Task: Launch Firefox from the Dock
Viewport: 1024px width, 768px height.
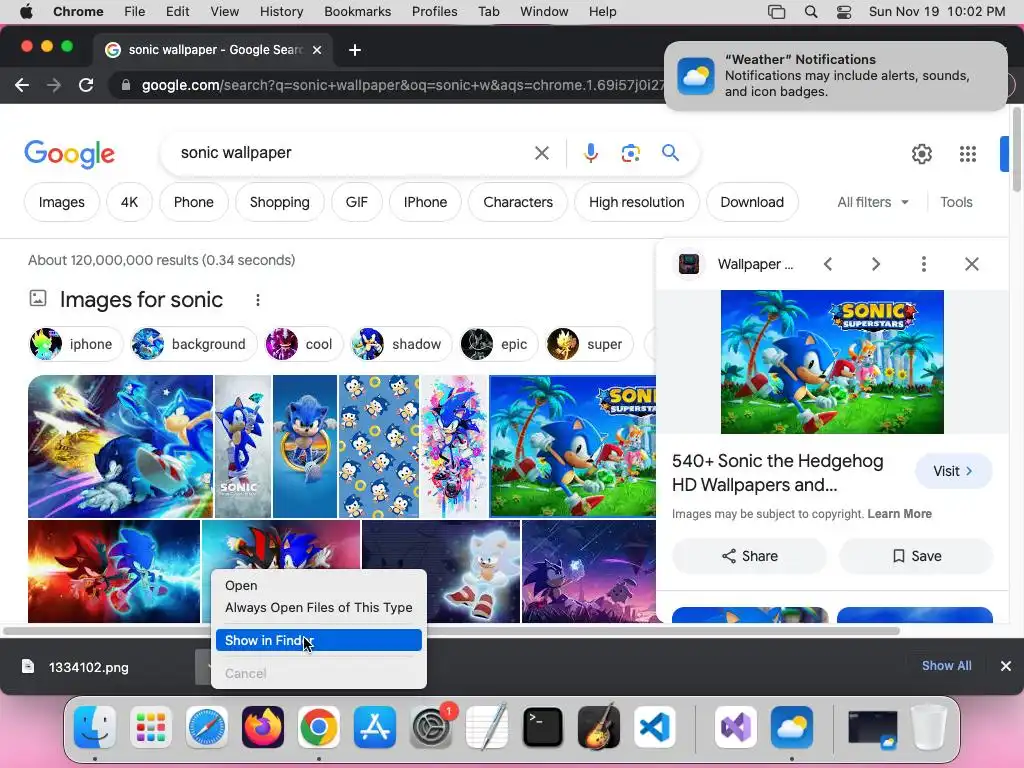Action: pyautogui.click(x=263, y=727)
